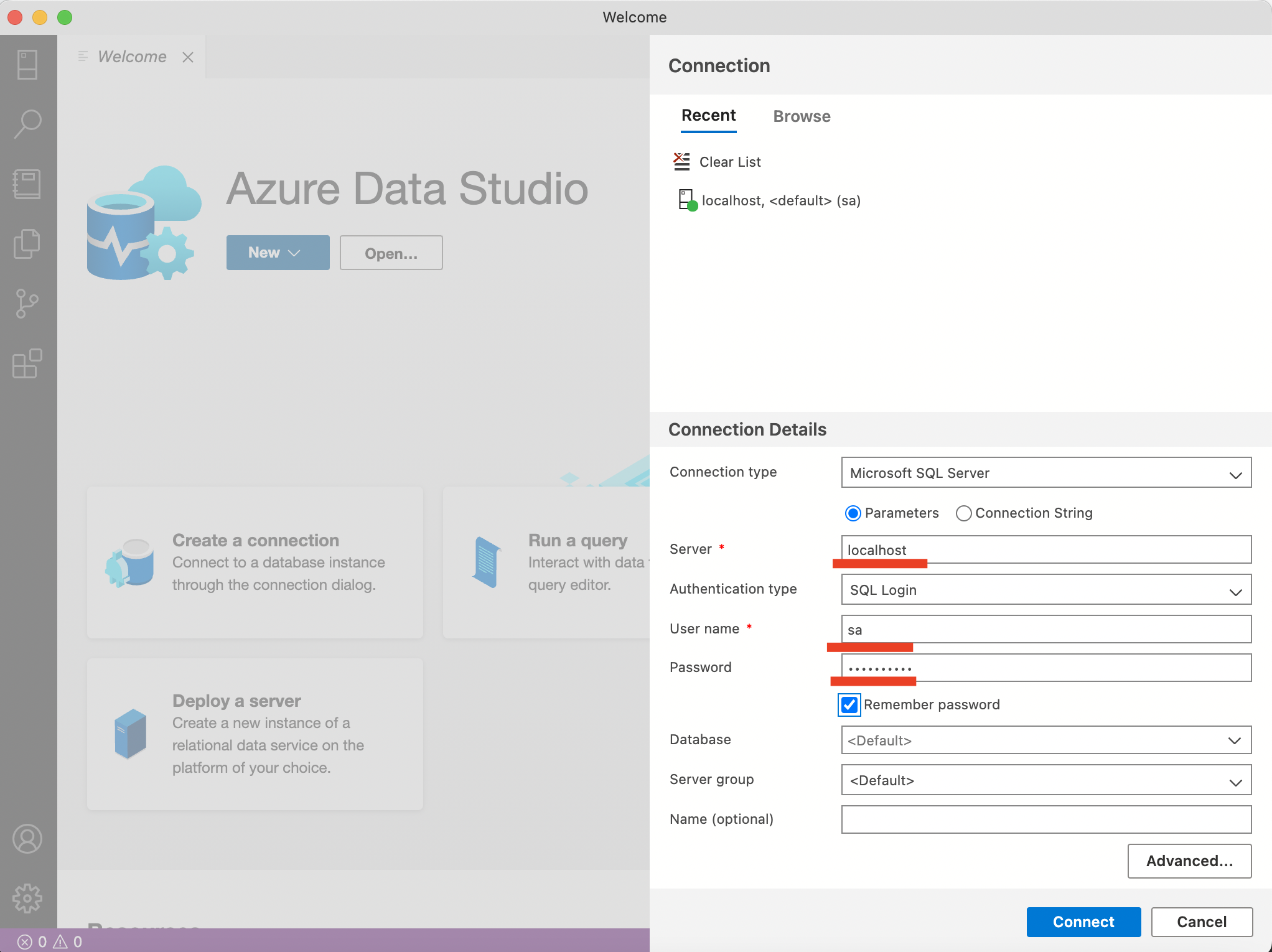
Task: Open the Server group dropdown
Action: 1046,780
